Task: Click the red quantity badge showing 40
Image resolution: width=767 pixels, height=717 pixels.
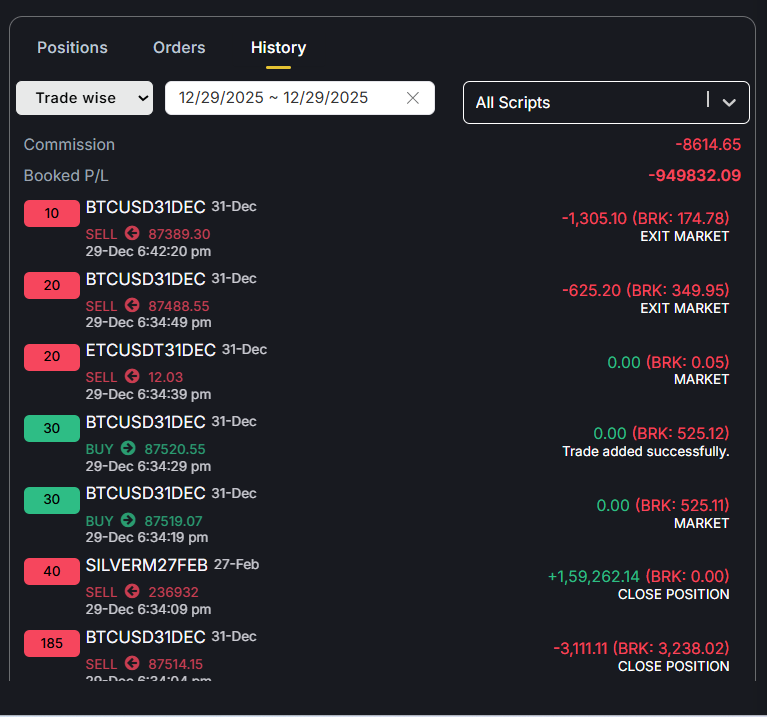Action: tap(52, 571)
